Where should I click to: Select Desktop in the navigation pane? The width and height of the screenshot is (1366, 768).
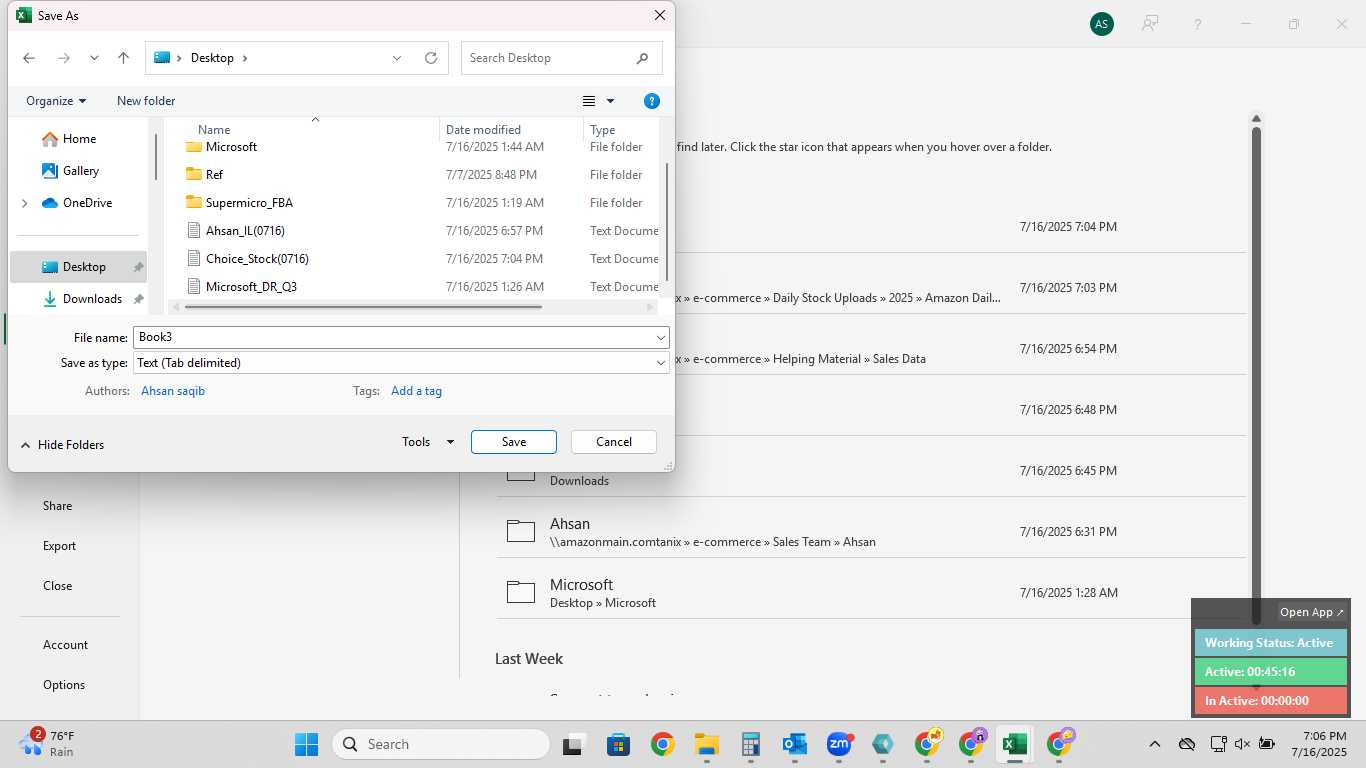79,267
